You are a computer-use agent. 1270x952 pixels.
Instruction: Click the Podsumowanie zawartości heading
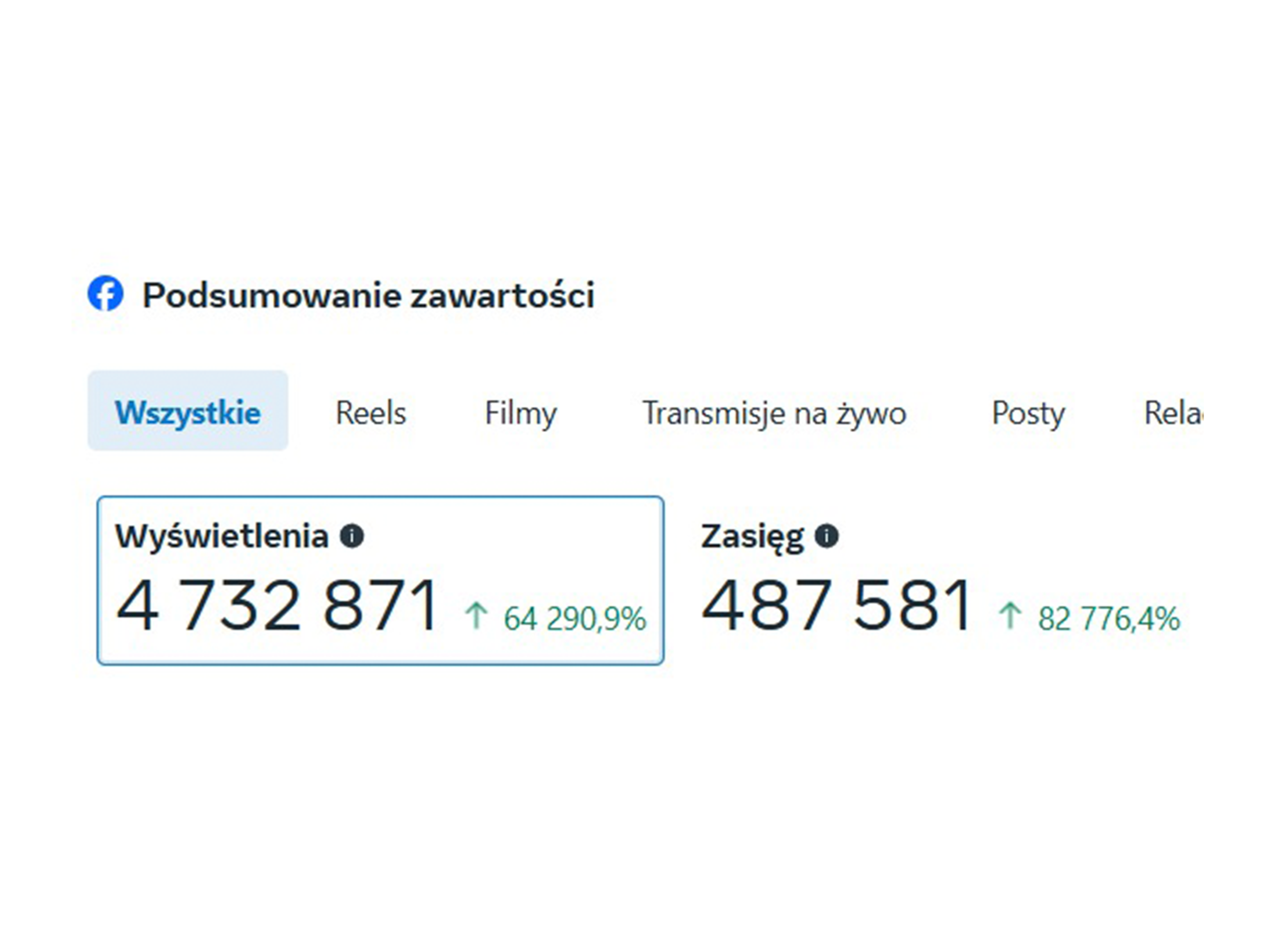tap(368, 295)
